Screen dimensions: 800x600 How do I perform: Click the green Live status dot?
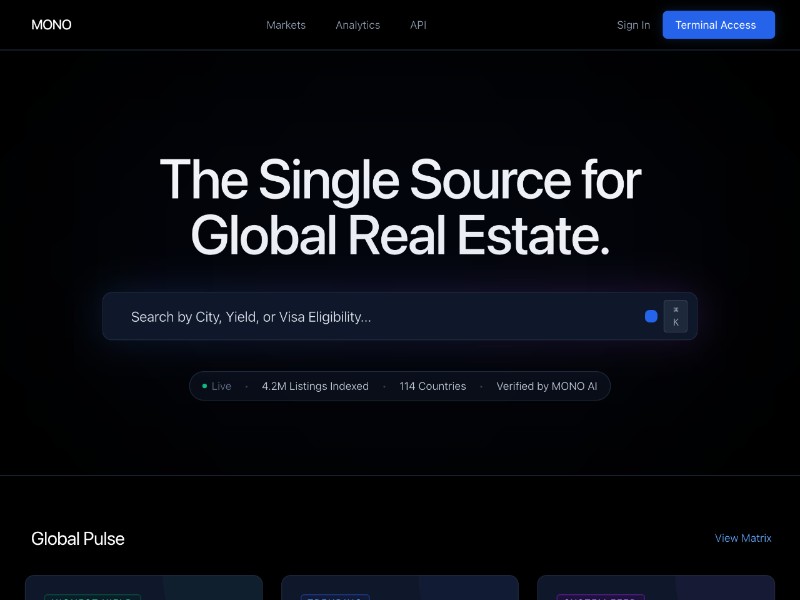[205, 386]
